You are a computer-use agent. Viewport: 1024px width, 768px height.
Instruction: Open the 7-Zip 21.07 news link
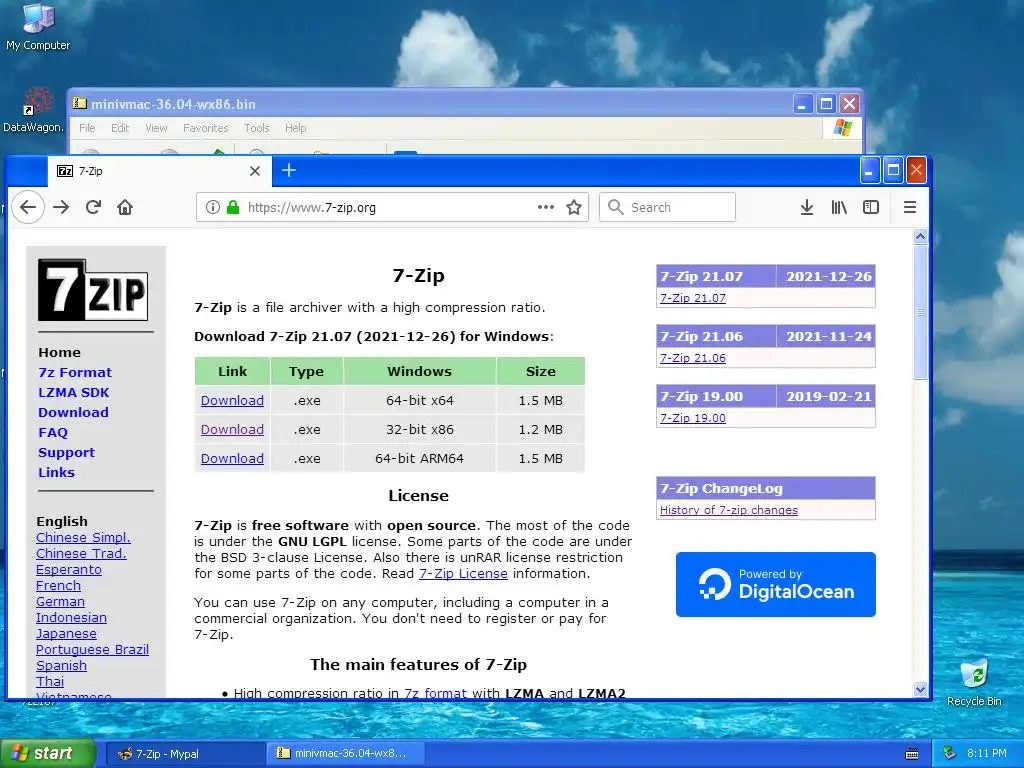click(692, 298)
